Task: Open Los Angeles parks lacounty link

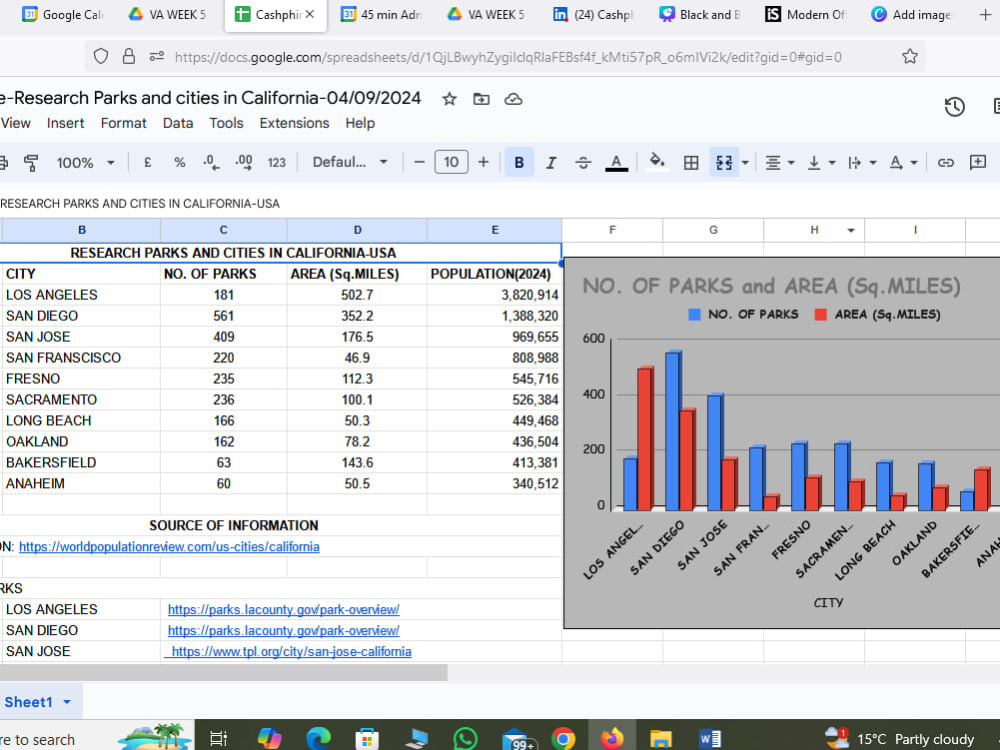Action: [283, 610]
